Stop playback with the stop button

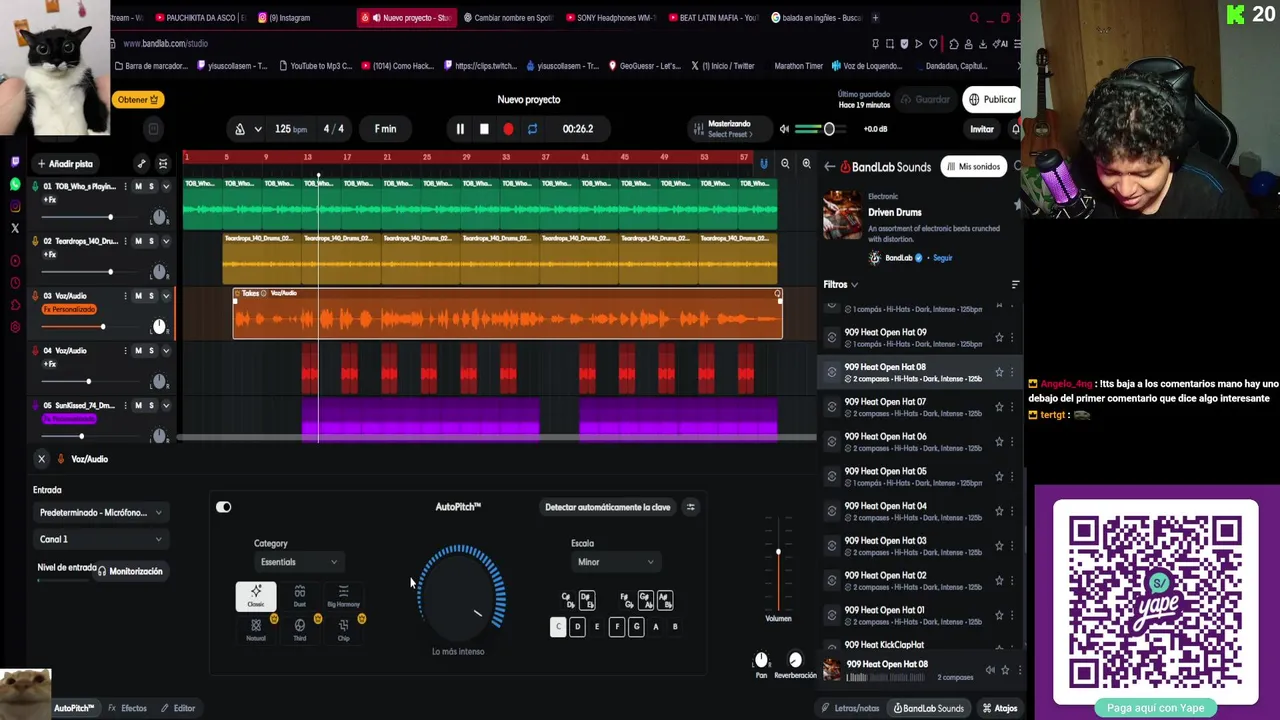(x=484, y=129)
